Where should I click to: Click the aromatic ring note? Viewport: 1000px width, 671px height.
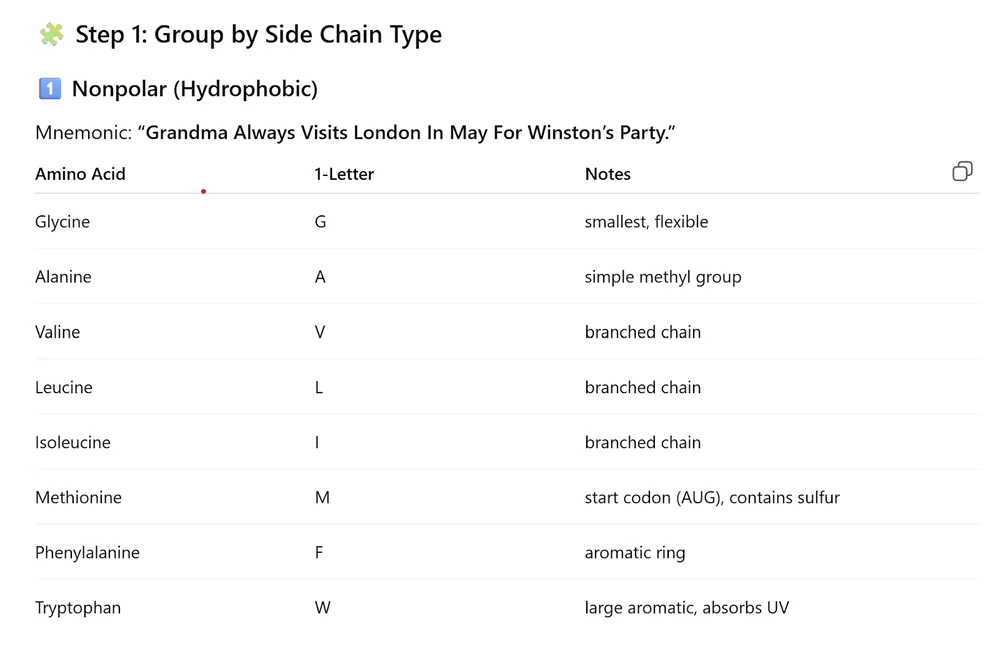click(x=635, y=552)
